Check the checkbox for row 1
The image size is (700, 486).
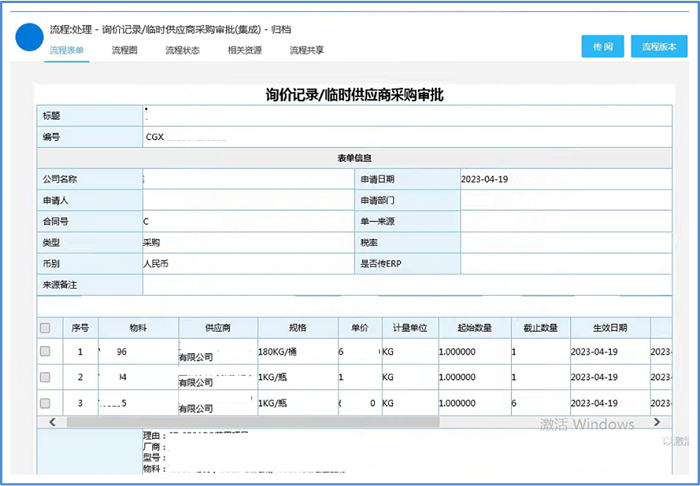45,352
